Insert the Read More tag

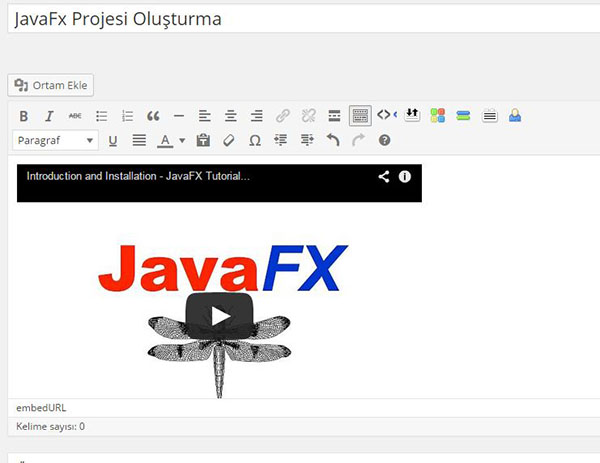pos(335,116)
